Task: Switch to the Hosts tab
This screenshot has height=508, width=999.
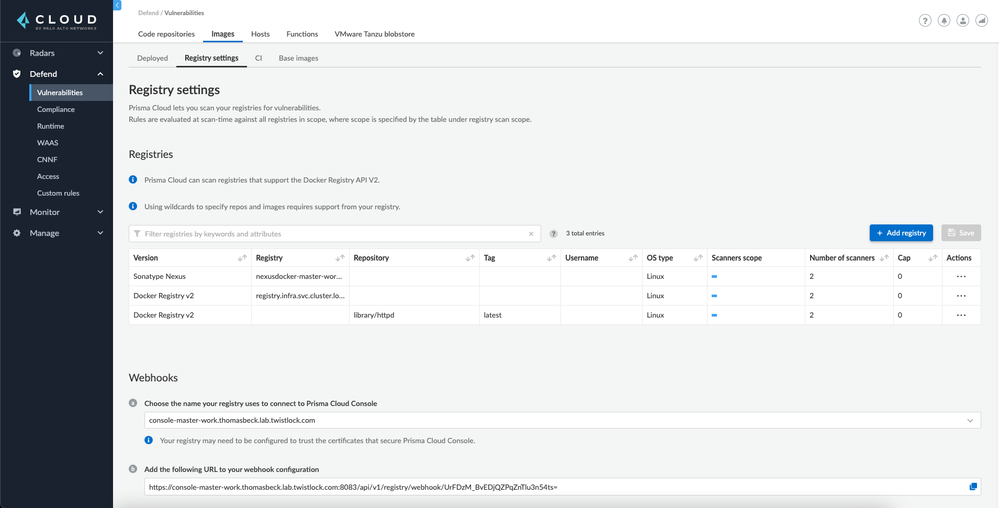Action: (260, 34)
